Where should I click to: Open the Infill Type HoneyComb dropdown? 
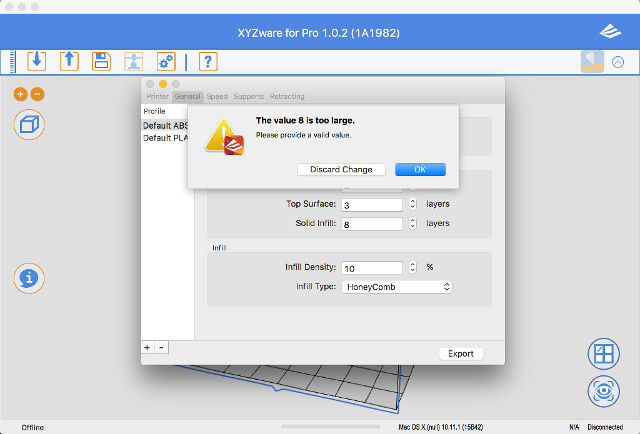coord(397,287)
